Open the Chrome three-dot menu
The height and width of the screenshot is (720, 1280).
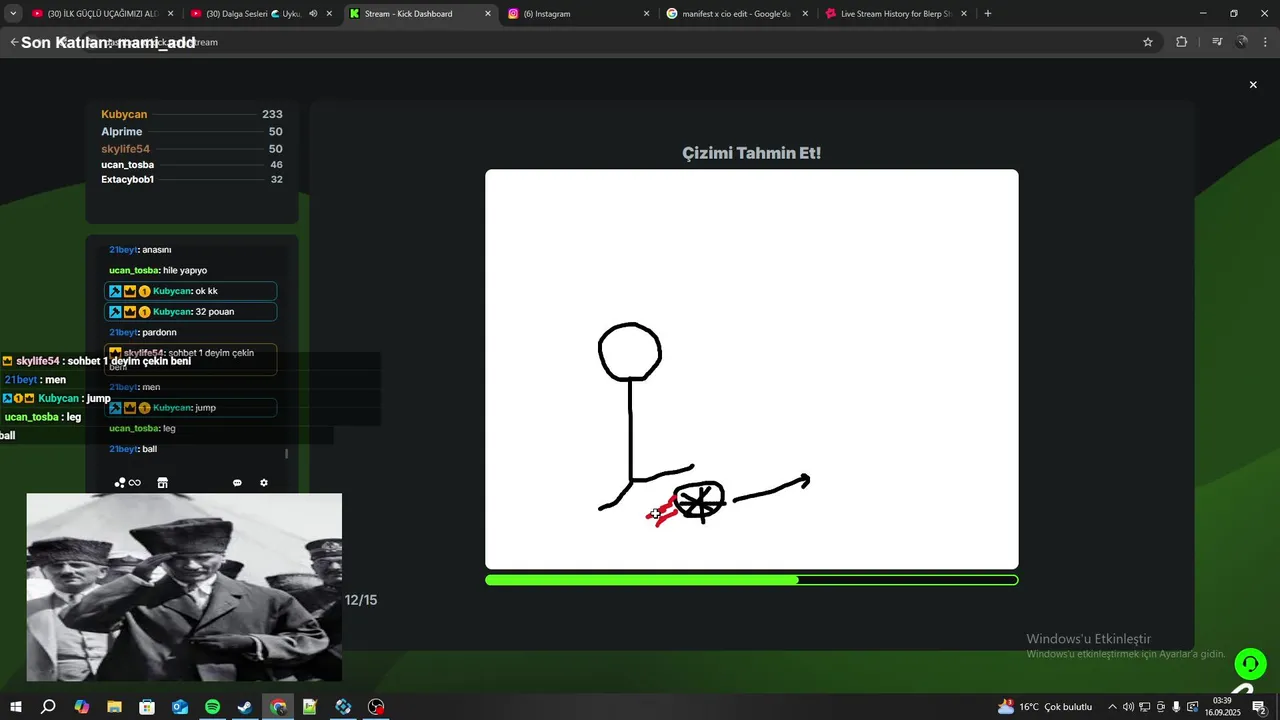[1266, 42]
